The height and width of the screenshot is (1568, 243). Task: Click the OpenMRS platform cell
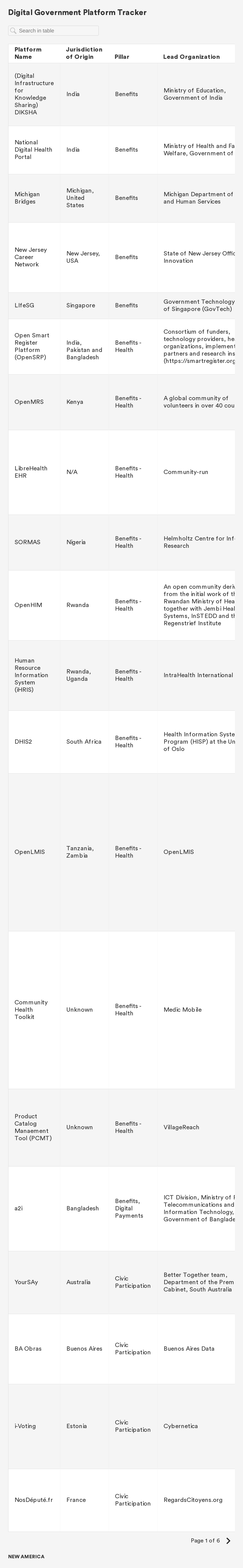[x=34, y=402]
